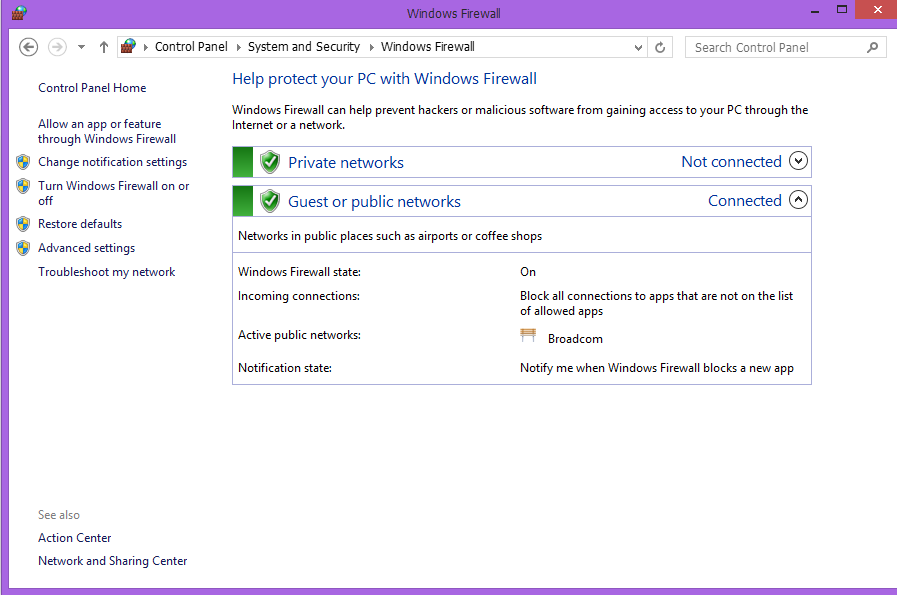Collapse the Guest or public networks chevron
This screenshot has height=595, width=897.
tap(798, 200)
